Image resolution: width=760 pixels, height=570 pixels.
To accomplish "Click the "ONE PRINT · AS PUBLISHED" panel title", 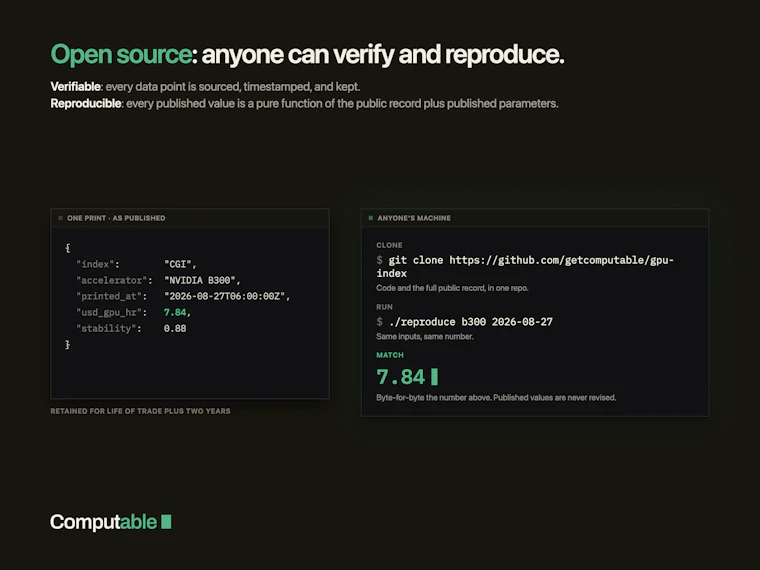I will pyautogui.click(x=116, y=218).
